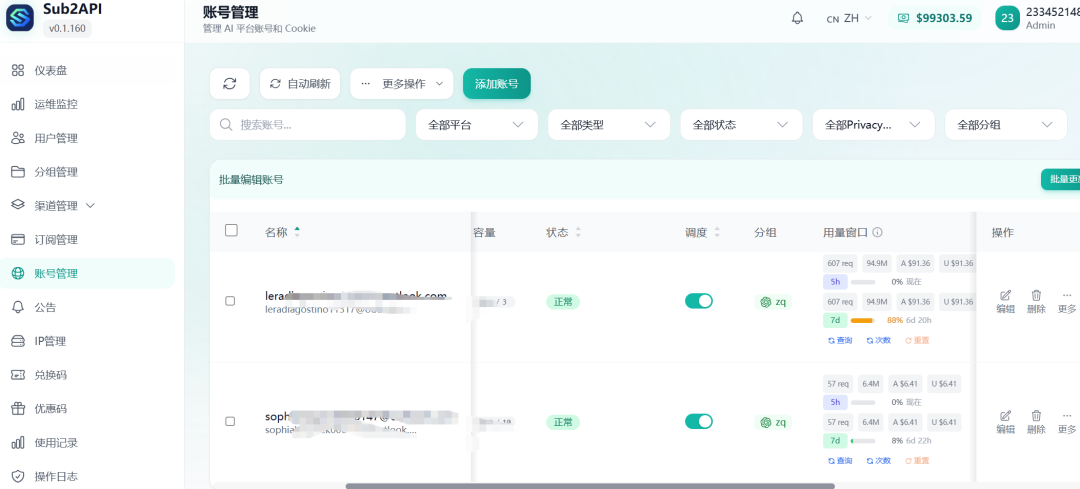The height and width of the screenshot is (489, 1080).
Task: Open the 全部Privacy filter dropdown
Action: click(873, 125)
